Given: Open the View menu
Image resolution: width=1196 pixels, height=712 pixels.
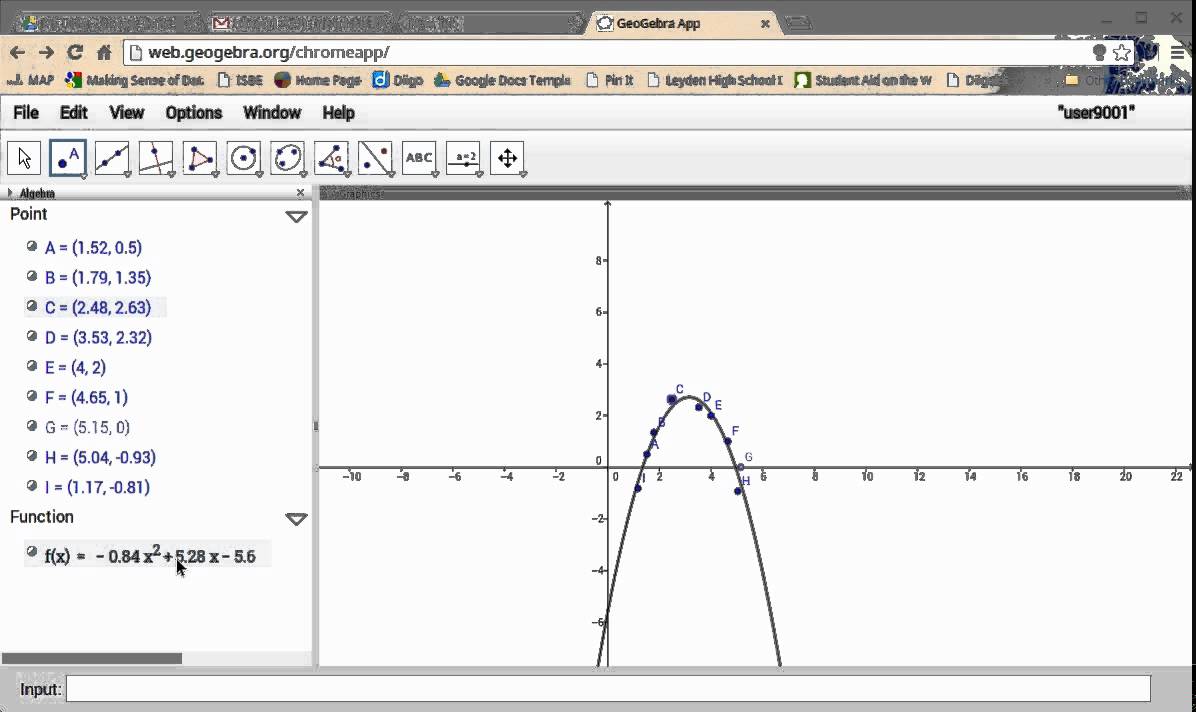Looking at the screenshot, I should (127, 113).
